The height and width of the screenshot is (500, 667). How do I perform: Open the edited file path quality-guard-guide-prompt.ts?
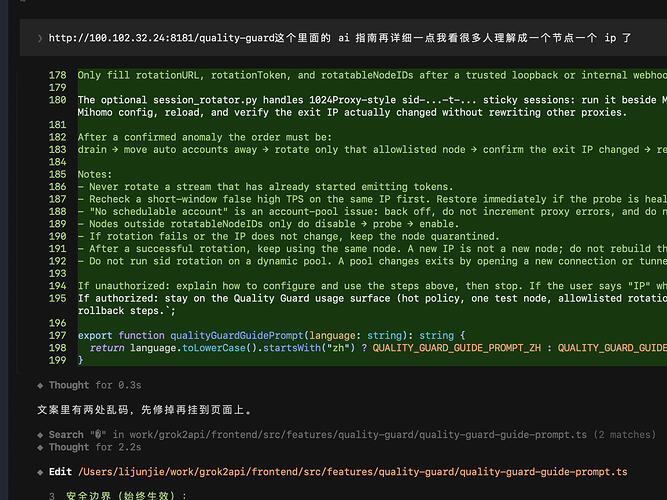[x=352, y=472]
